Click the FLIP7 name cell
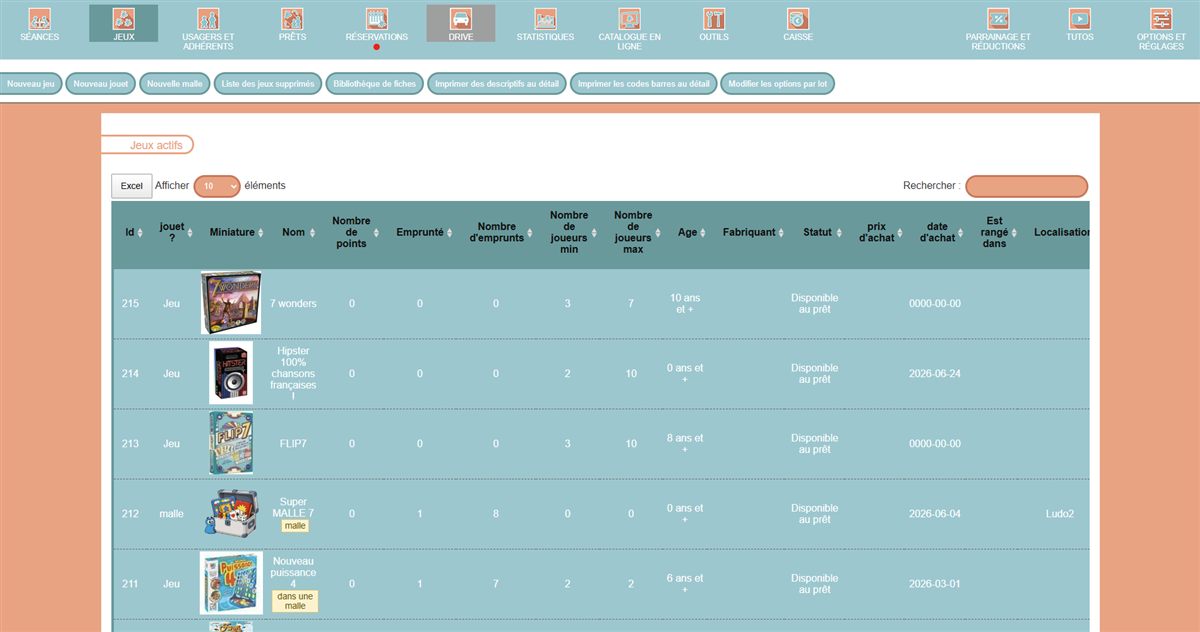The height and width of the screenshot is (632, 1200). [293, 443]
